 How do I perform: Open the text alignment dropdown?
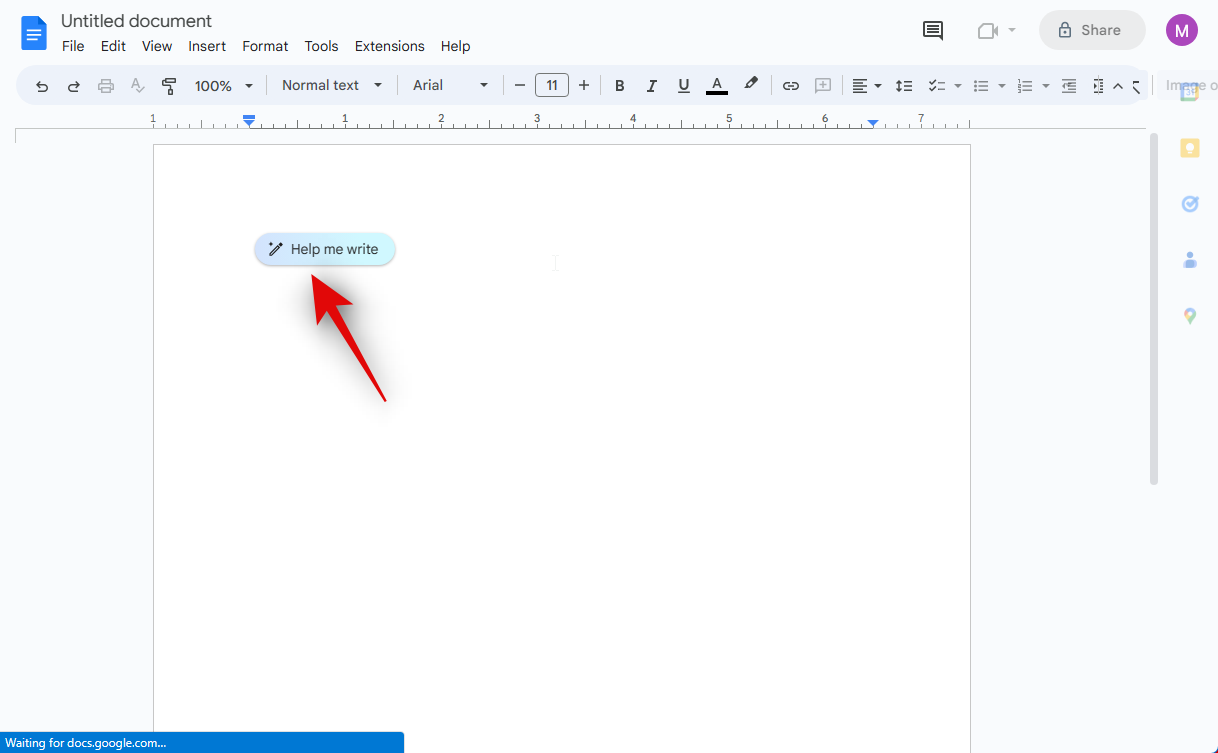(867, 86)
